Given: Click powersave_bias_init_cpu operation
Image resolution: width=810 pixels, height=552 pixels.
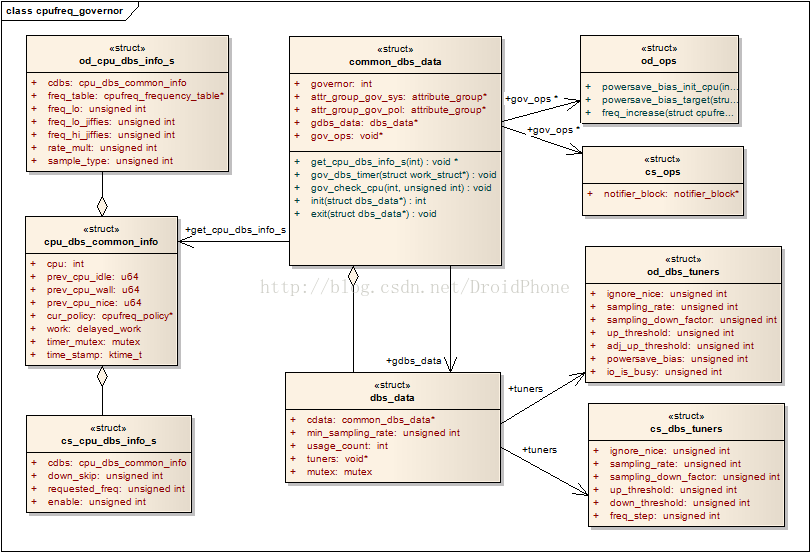Looking at the screenshot, I should click(669, 87).
